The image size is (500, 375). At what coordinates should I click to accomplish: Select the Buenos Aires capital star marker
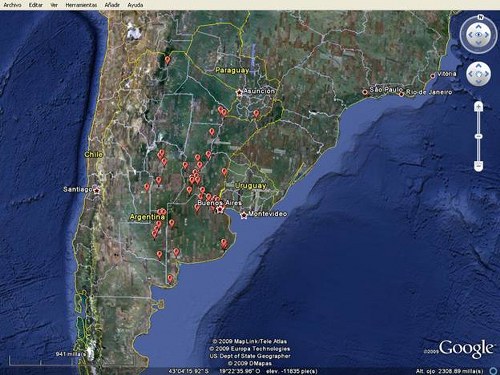220,210
